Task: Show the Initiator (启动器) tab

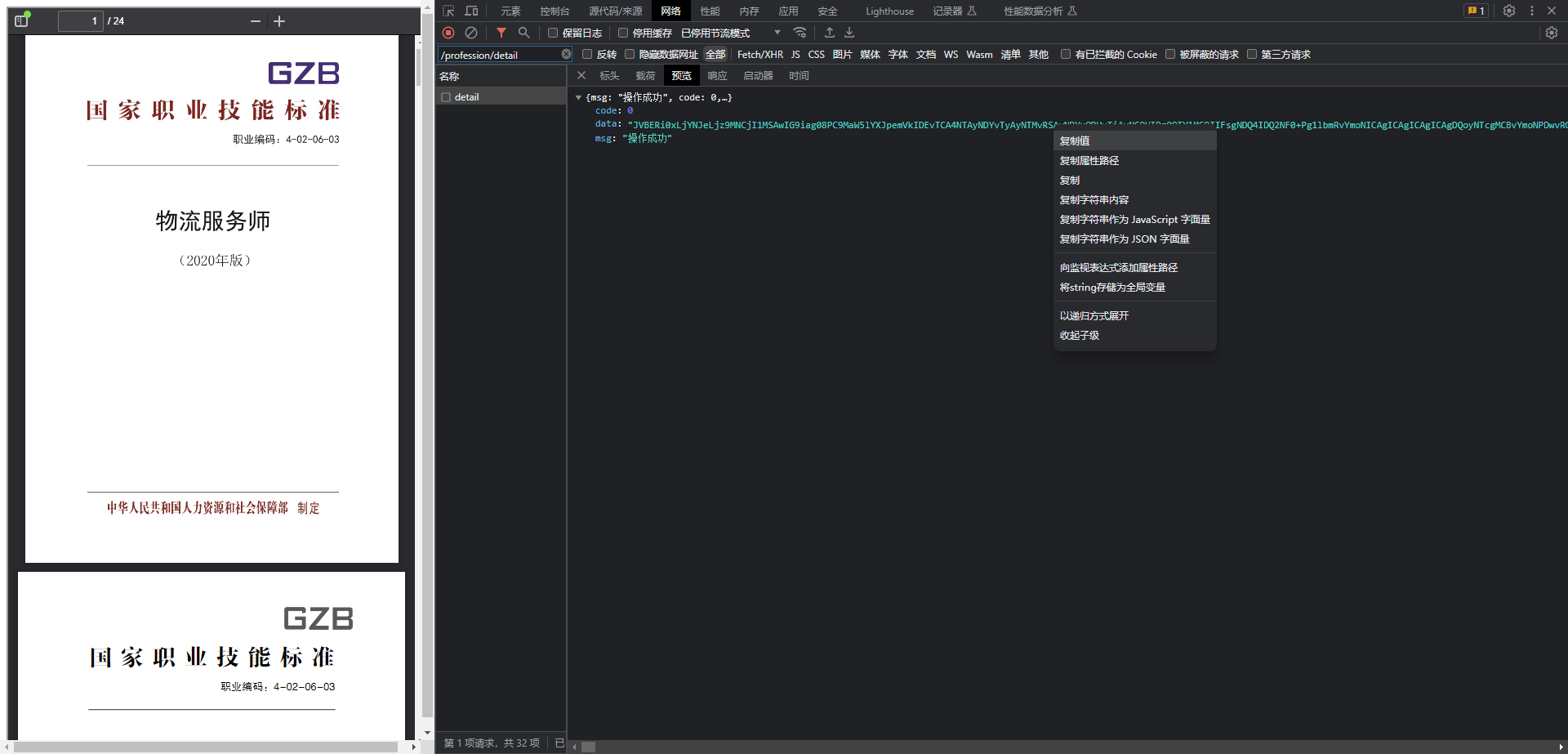Action: 758,75
